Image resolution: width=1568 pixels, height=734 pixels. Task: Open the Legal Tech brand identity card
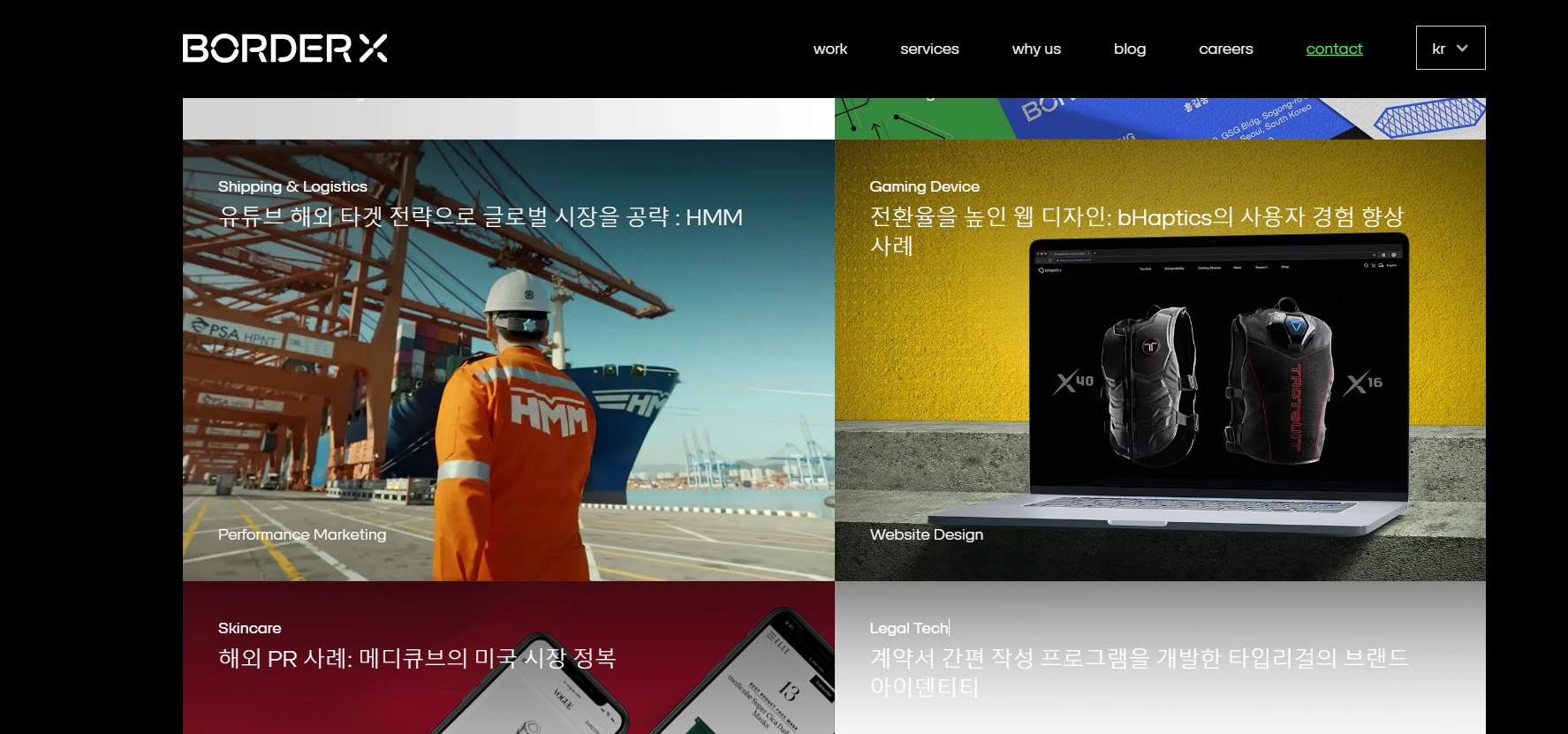click(x=1160, y=657)
